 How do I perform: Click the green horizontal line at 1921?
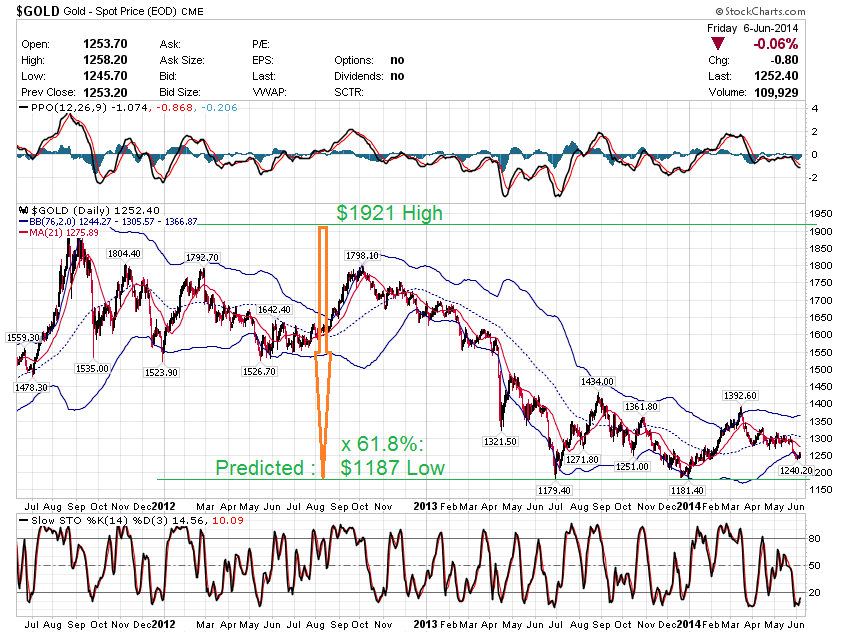click(600, 224)
